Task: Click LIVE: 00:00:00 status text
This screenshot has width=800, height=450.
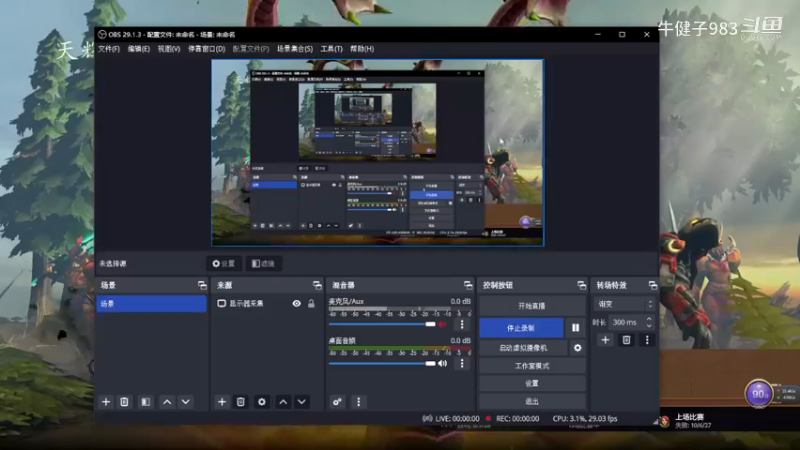Action: [x=457, y=418]
